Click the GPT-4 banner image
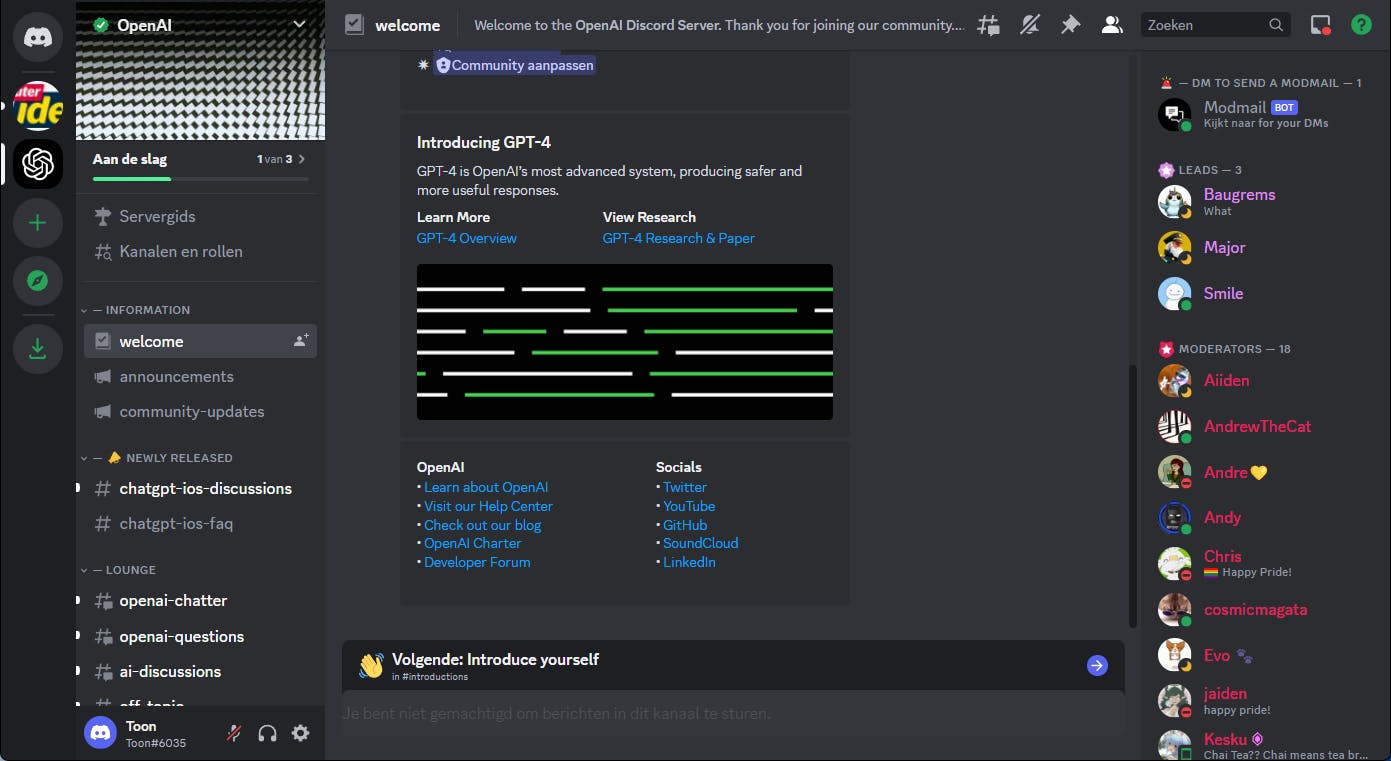This screenshot has width=1391, height=761. coord(625,342)
